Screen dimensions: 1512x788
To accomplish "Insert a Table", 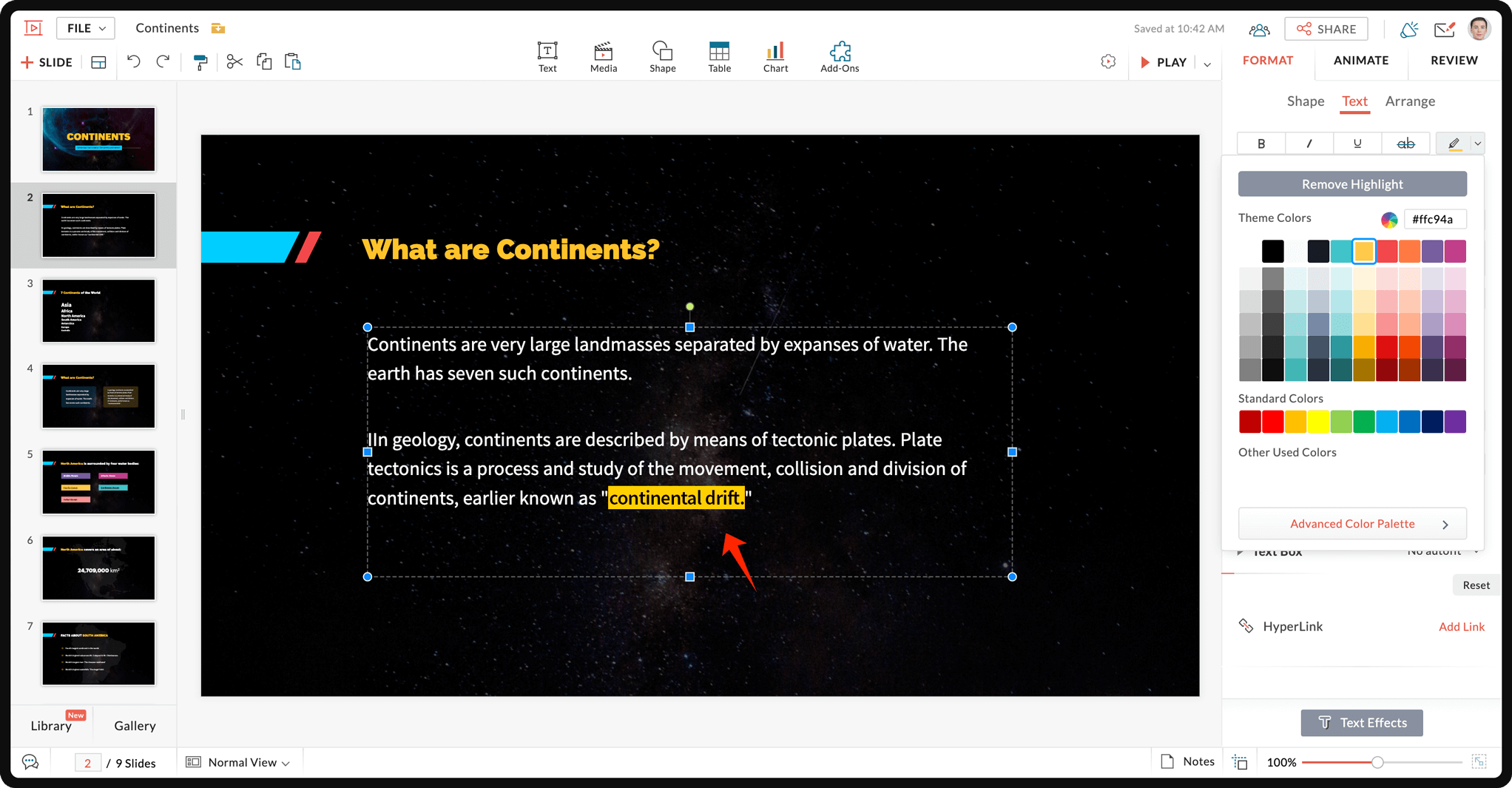I will click(719, 57).
